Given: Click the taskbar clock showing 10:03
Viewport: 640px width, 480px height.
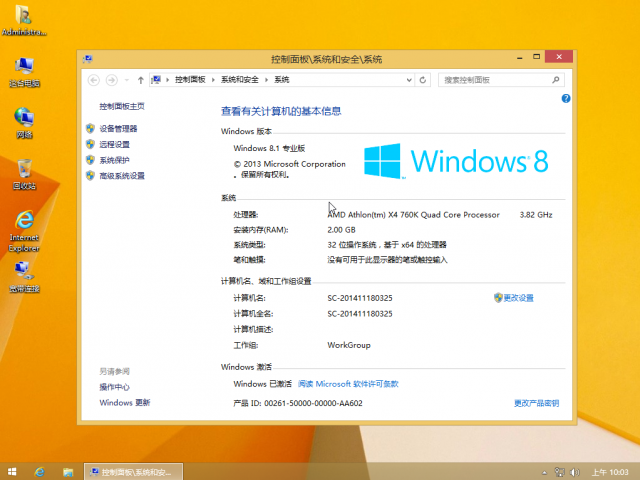Looking at the screenshot, I should pyautogui.click(x=610, y=472).
